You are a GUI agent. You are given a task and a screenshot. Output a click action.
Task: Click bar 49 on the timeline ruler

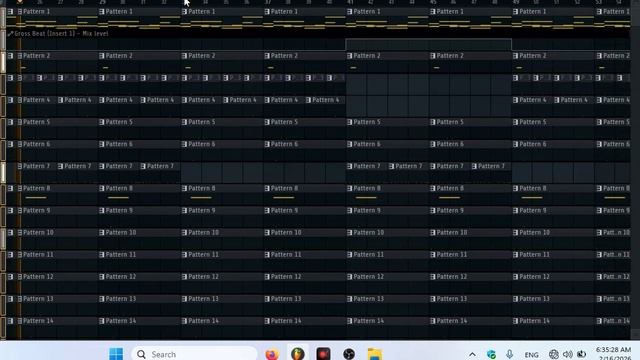[516, 2]
